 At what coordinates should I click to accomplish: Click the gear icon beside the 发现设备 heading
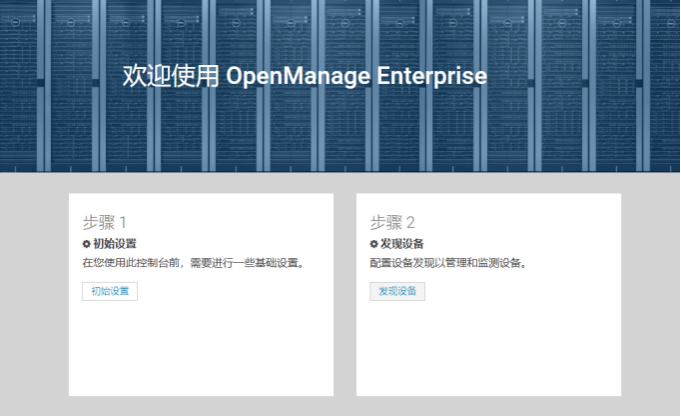click(x=374, y=244)
